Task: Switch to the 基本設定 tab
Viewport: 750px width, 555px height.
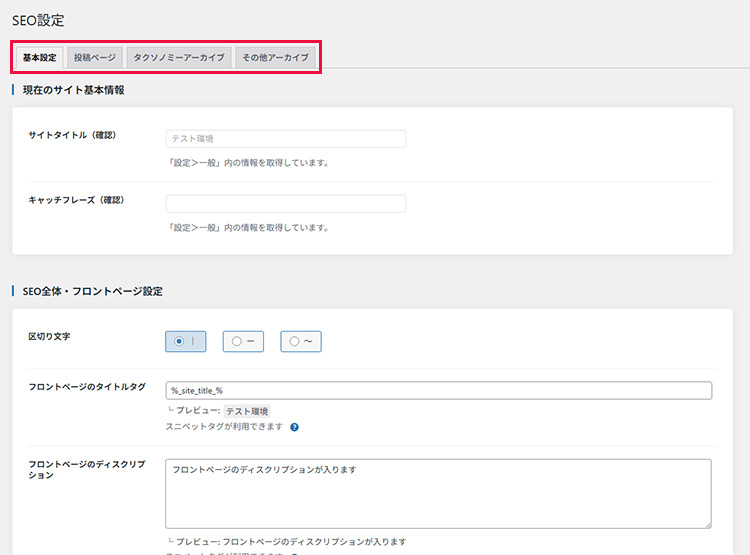Action: (40, 58)
